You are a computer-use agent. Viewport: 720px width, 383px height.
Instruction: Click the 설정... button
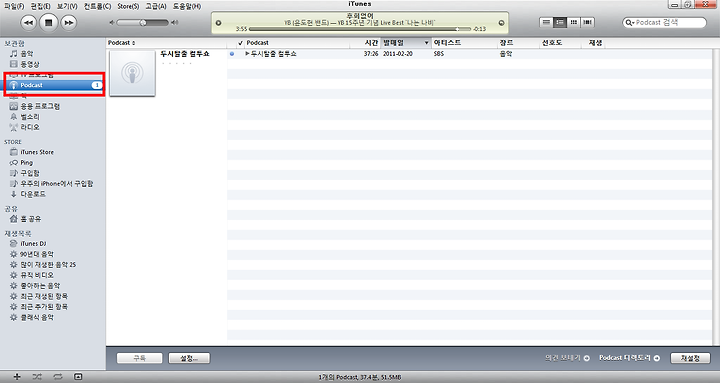[189, 358]
